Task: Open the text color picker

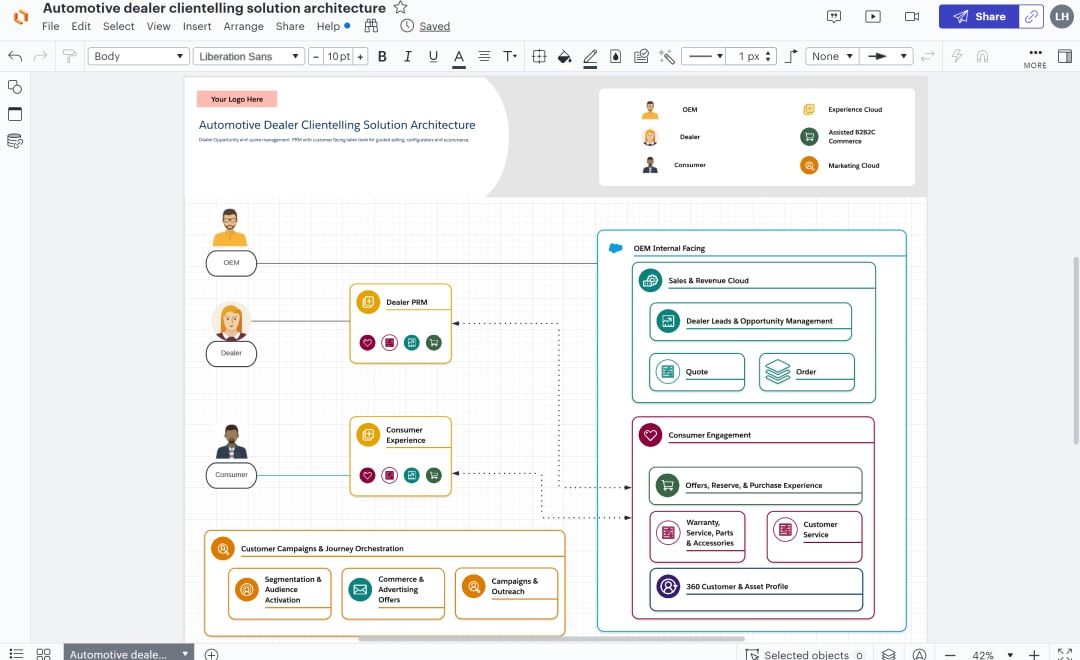Action: (459, 57)
